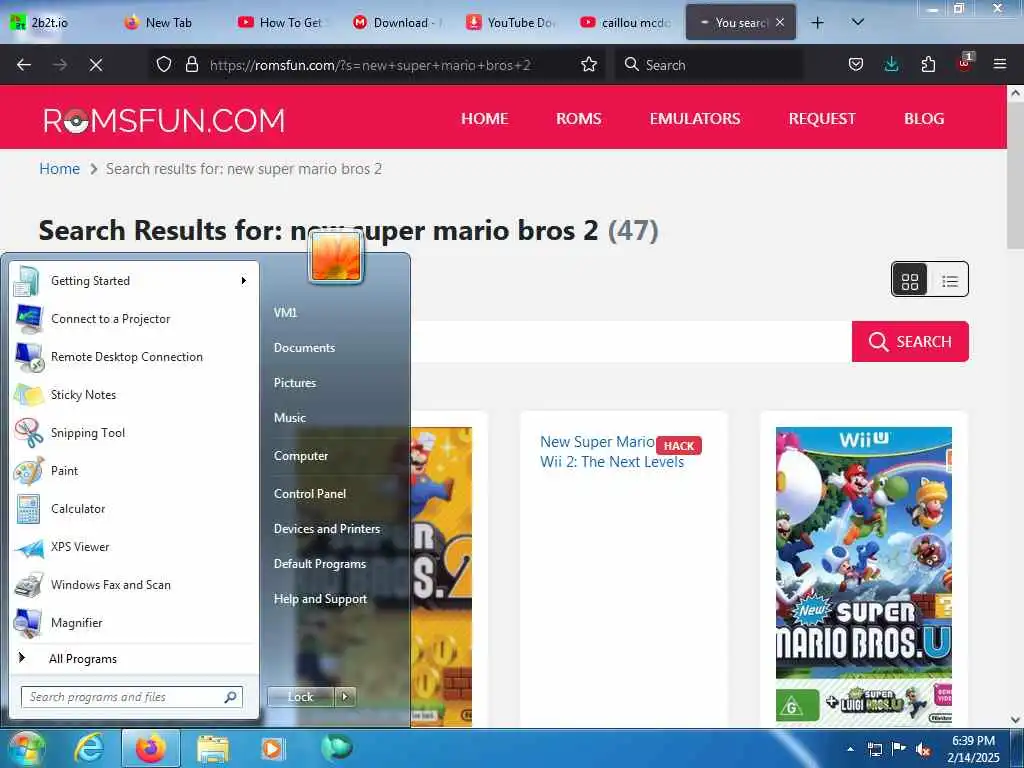Close the current You searched tab

point(780,22)
